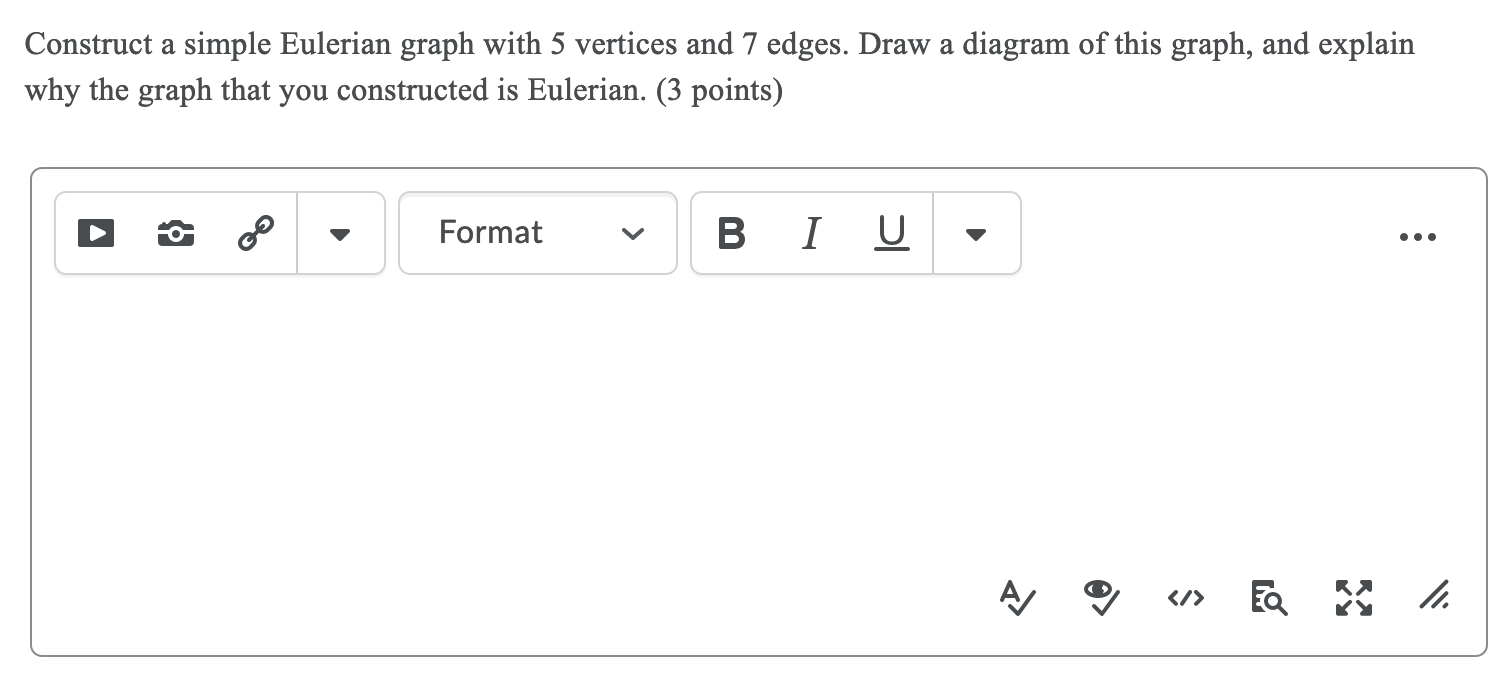Enter fullscreen editing mode
This screenshot has height=690, width=1510.
coord(1353,597)
